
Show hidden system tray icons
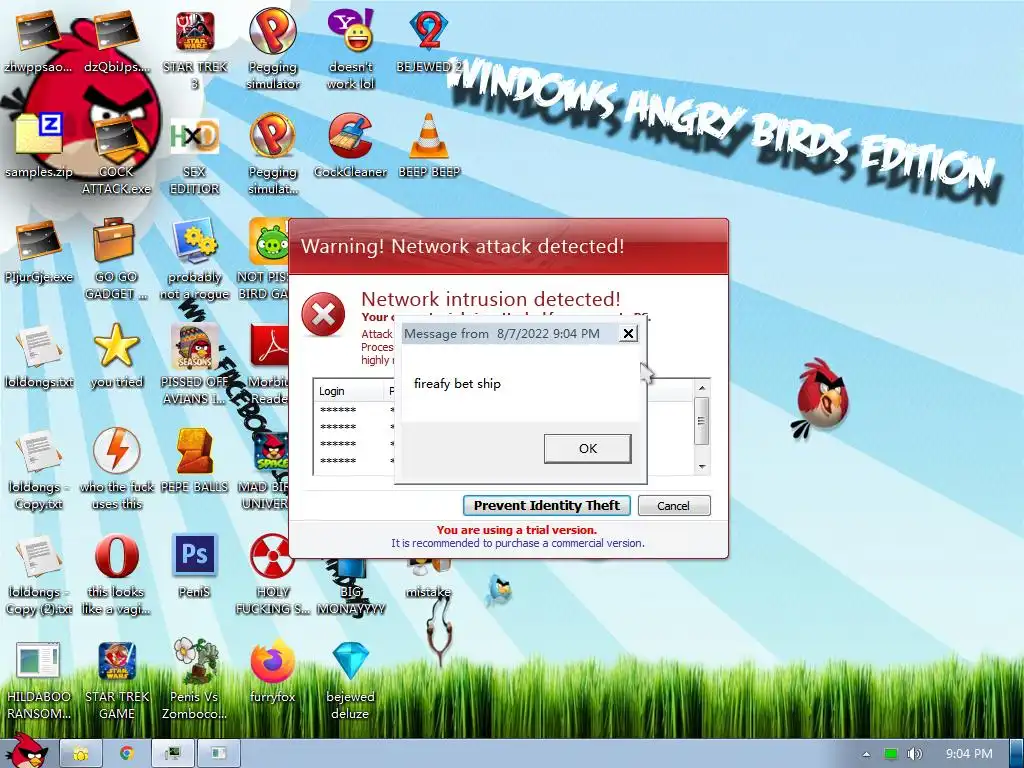tap(866, 754)
